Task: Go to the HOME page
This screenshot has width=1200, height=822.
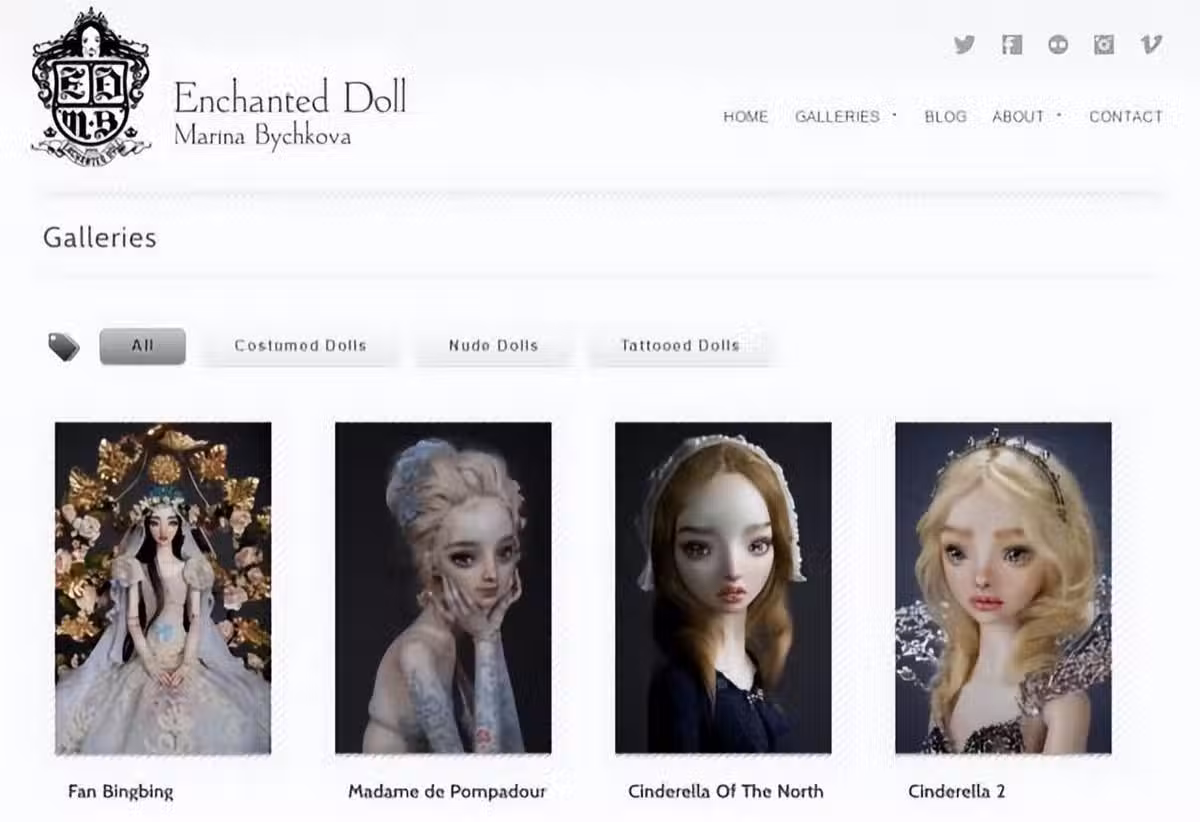Action: point(746,117)
